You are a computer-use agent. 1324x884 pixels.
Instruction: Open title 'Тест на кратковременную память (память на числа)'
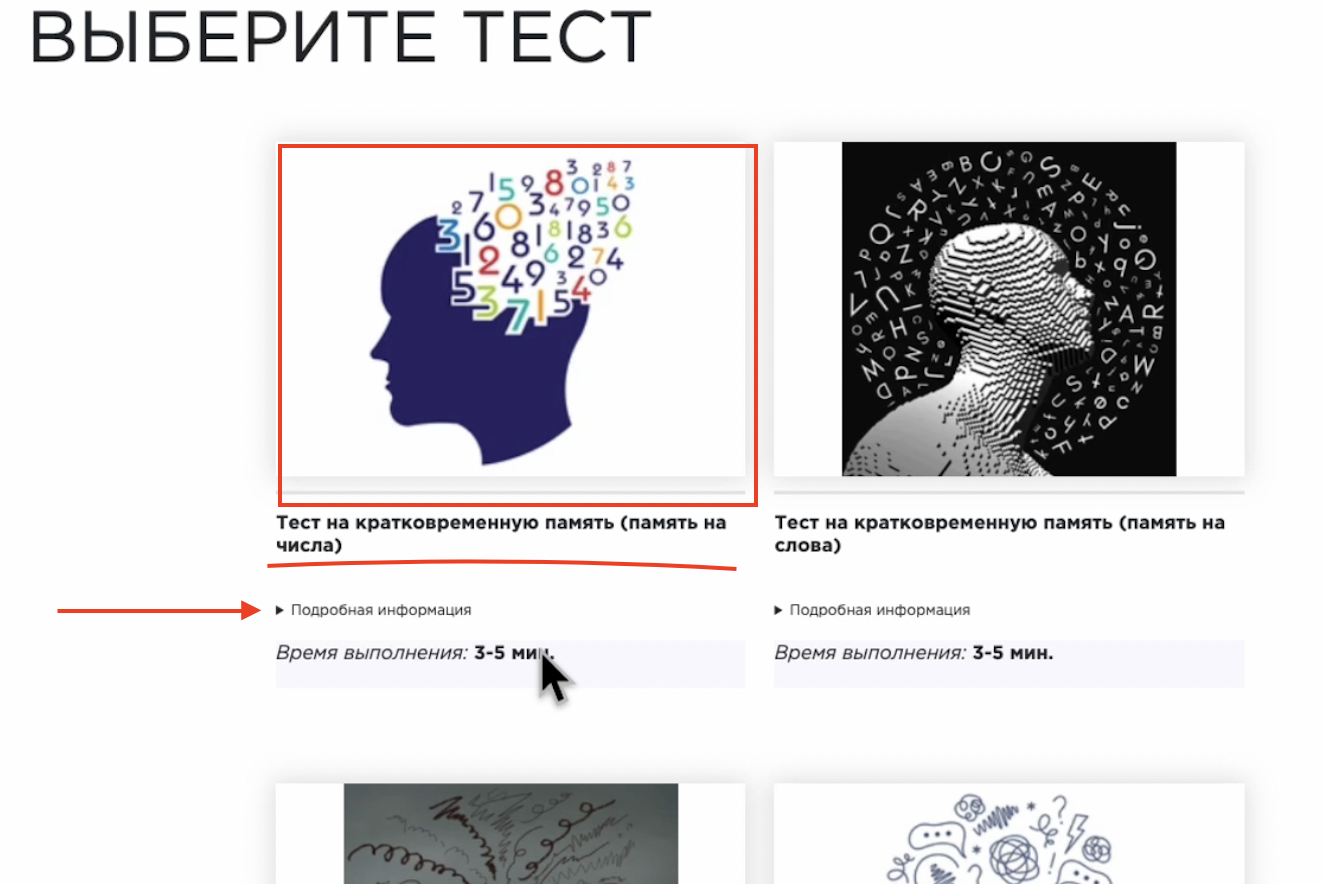pos(501,534)
